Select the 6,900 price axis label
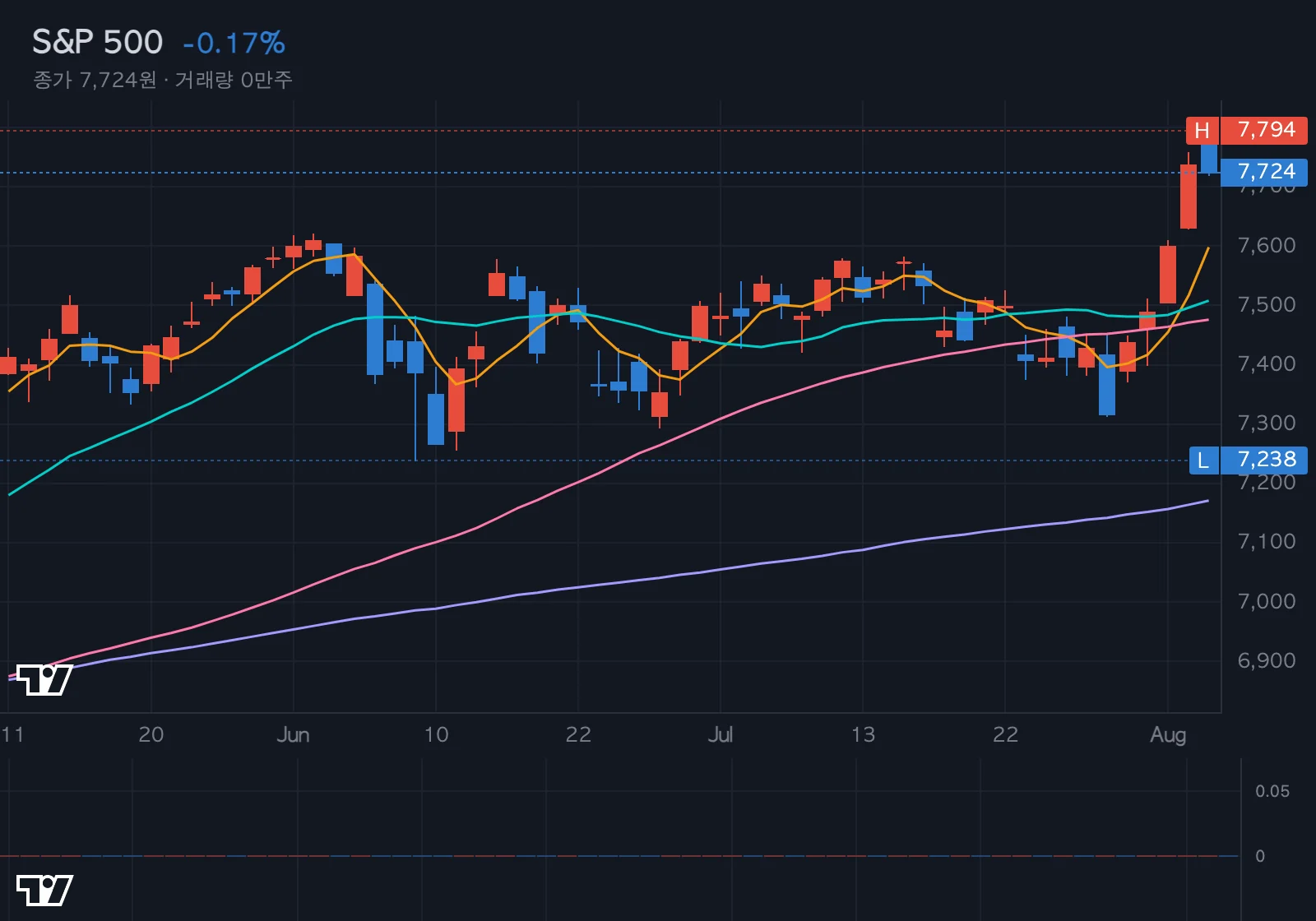1316x921 pixels. pyautogui.click(x=1267, y=660)
